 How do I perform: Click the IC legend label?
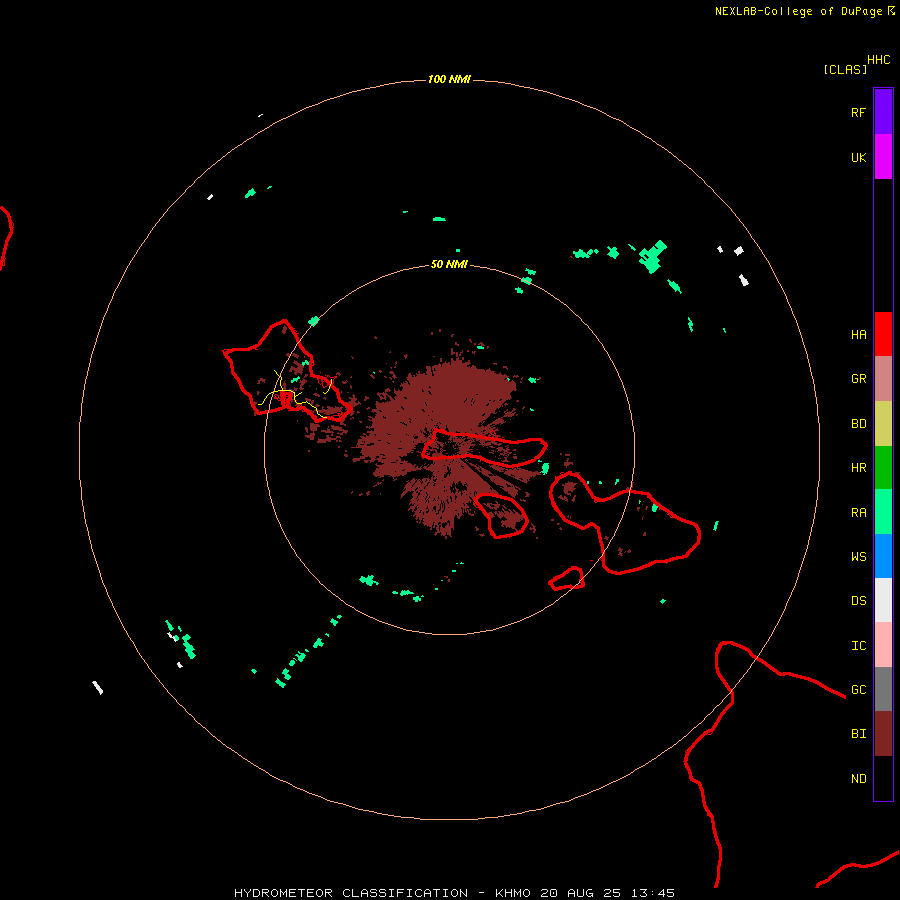[x=858, y=646]
